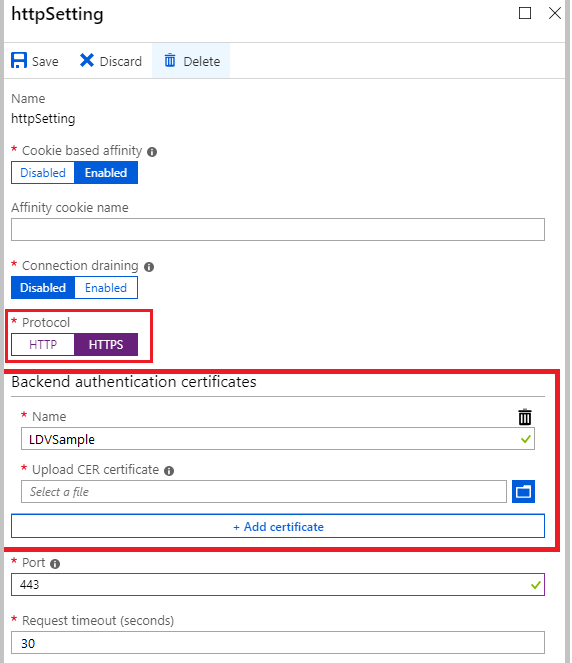
Task: Click the info icon beside Port label
Action: pos(55,564)
